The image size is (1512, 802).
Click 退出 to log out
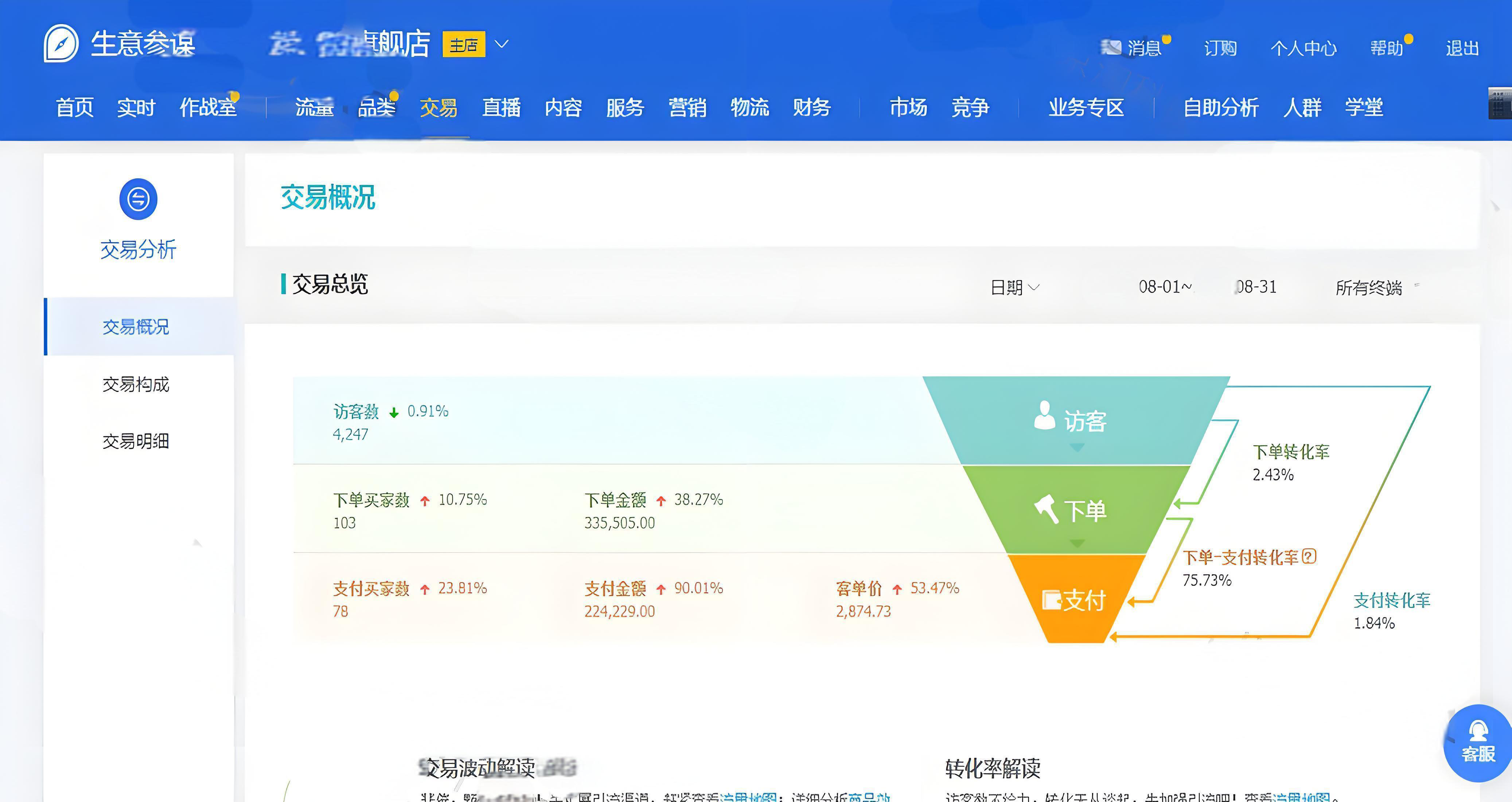[x=1462, y=48]
